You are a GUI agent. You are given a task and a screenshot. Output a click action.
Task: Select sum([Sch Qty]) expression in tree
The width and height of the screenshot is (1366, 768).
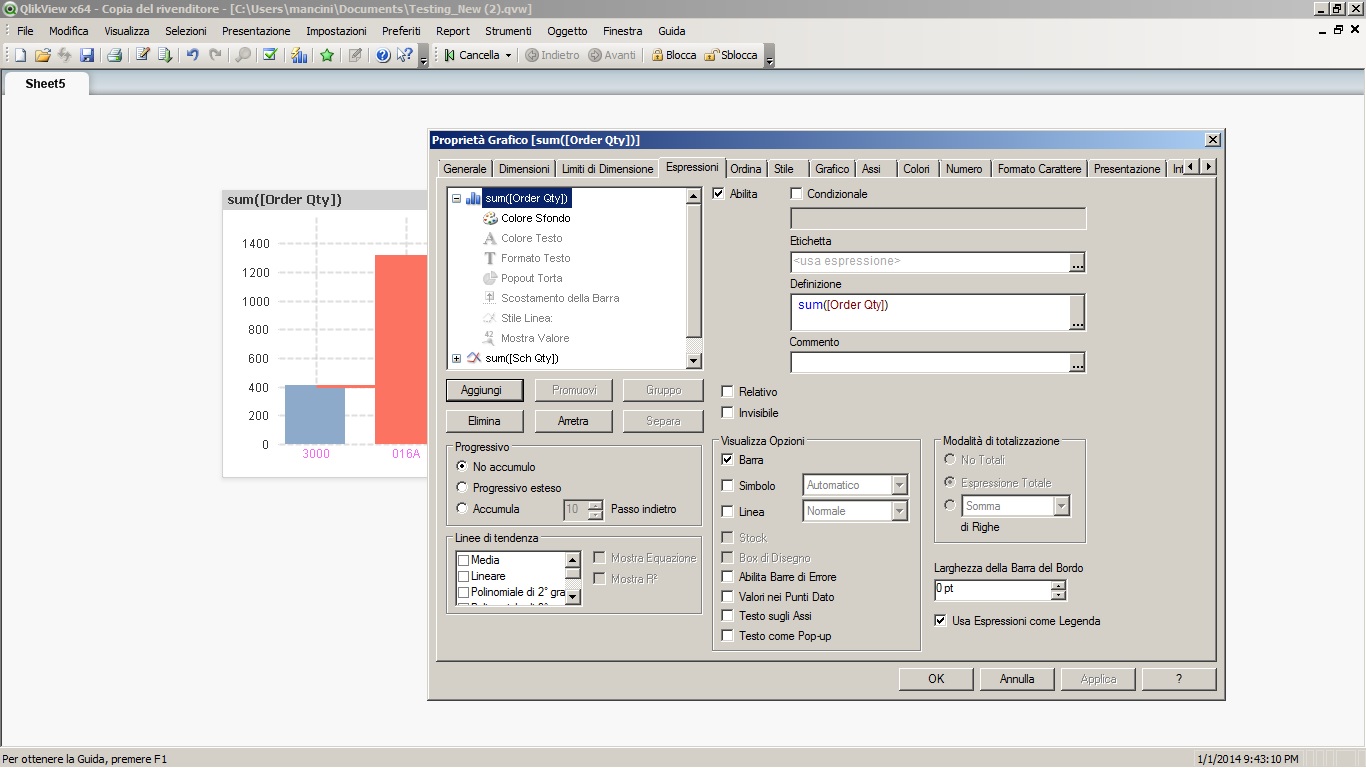tap(522, 358)
